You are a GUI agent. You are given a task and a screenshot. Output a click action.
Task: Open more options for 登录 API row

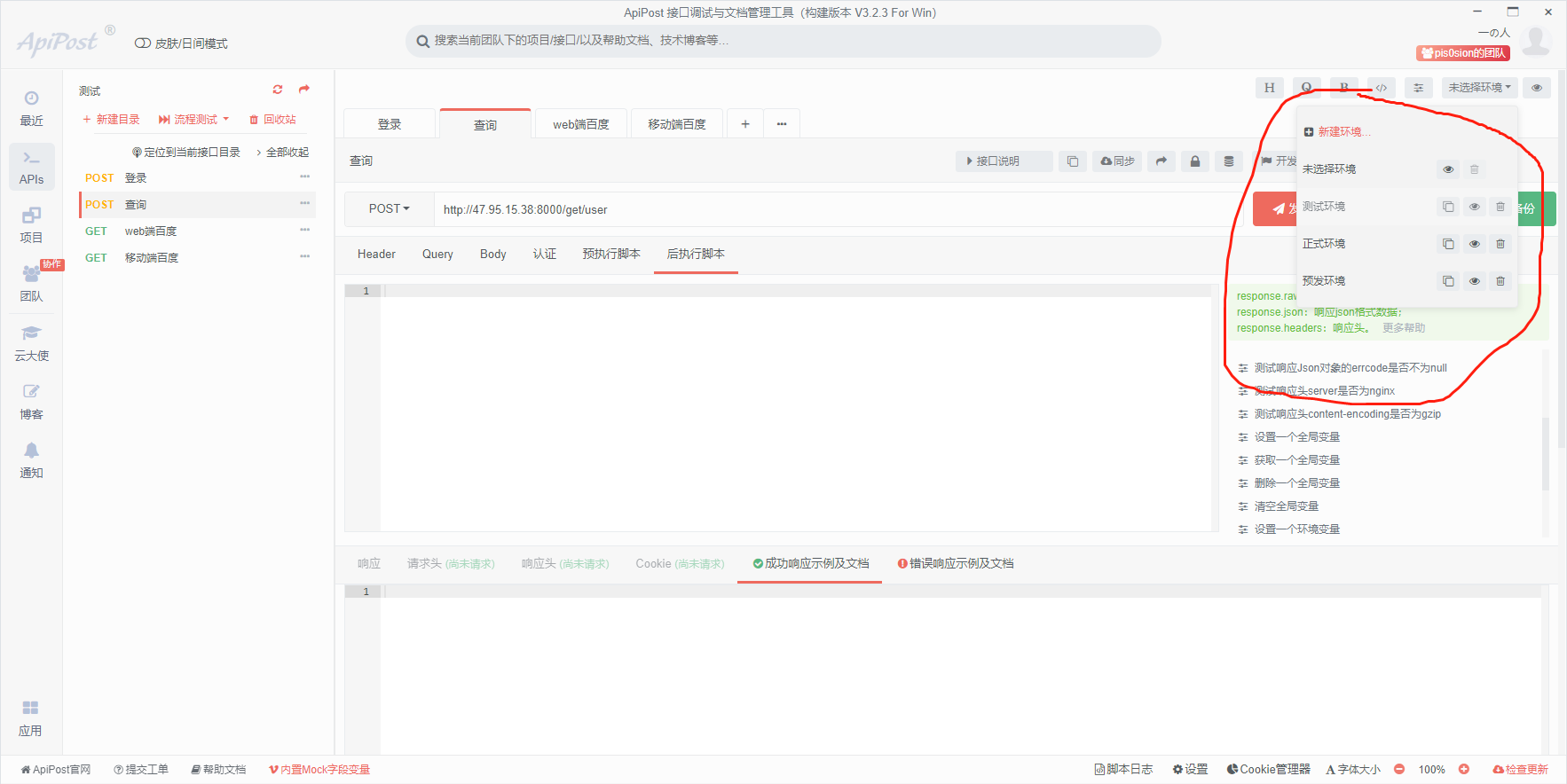click(x=304, y=177)
